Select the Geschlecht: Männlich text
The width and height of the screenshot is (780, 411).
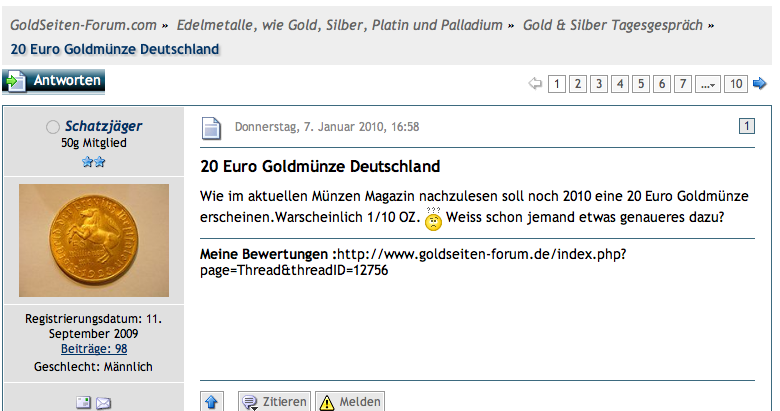94,367
